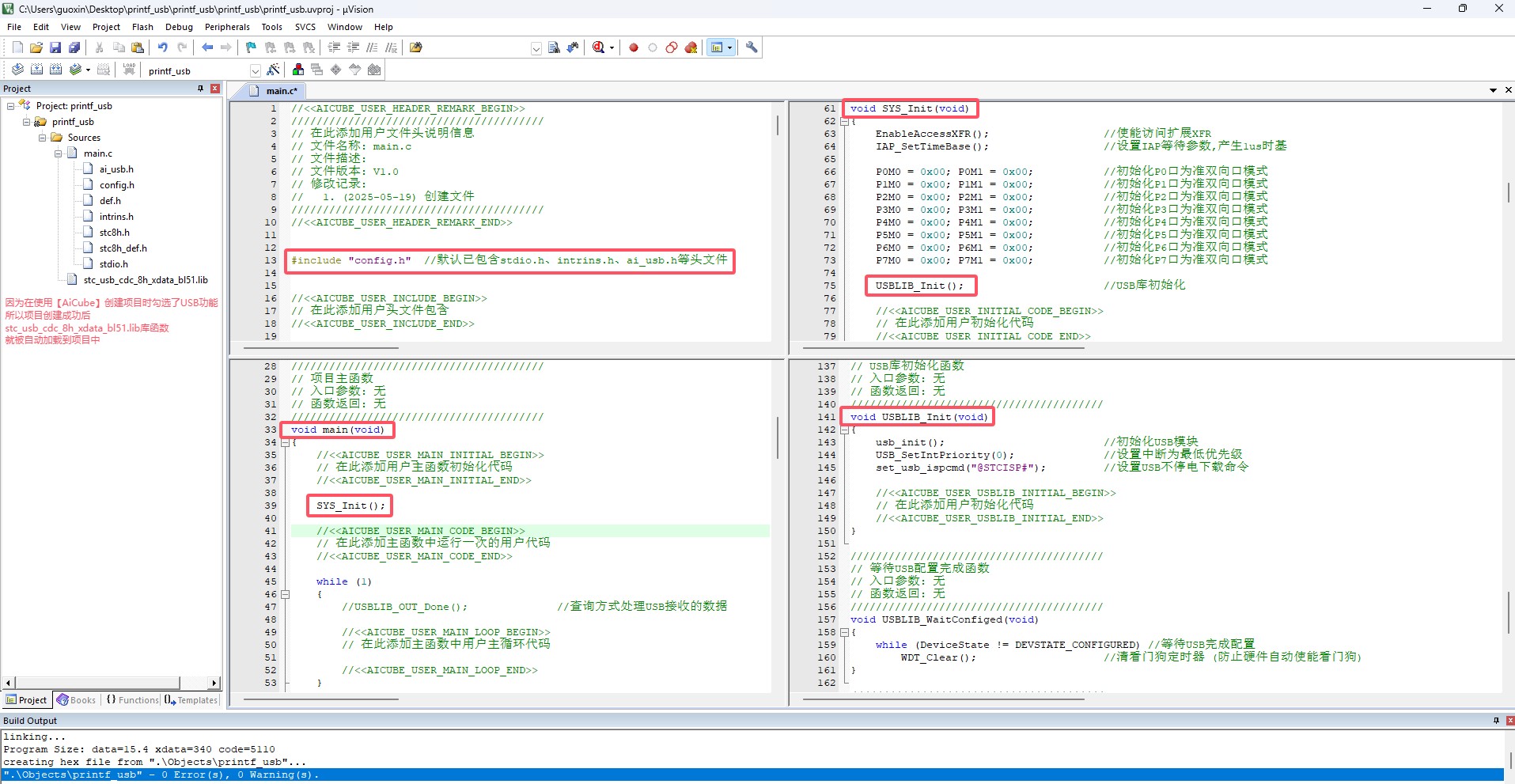1515x784 pixels.
Task: Open the Project menu
Action: (x=106, y=27)
